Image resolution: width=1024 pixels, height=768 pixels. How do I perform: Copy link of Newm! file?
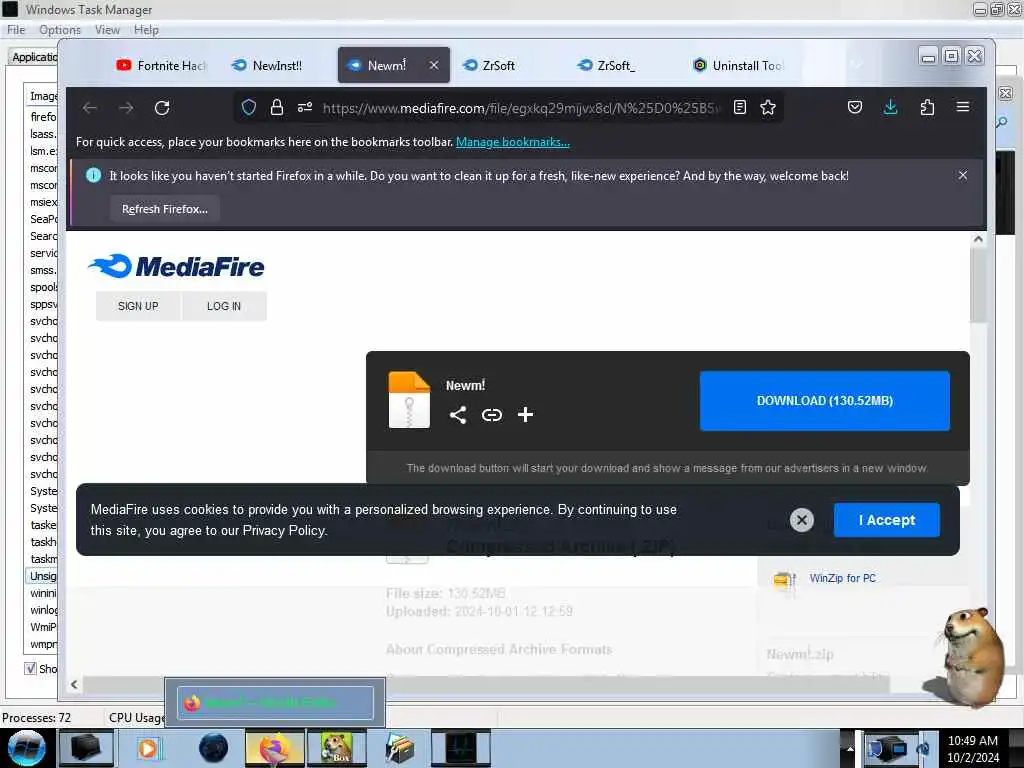pos(492,415)
